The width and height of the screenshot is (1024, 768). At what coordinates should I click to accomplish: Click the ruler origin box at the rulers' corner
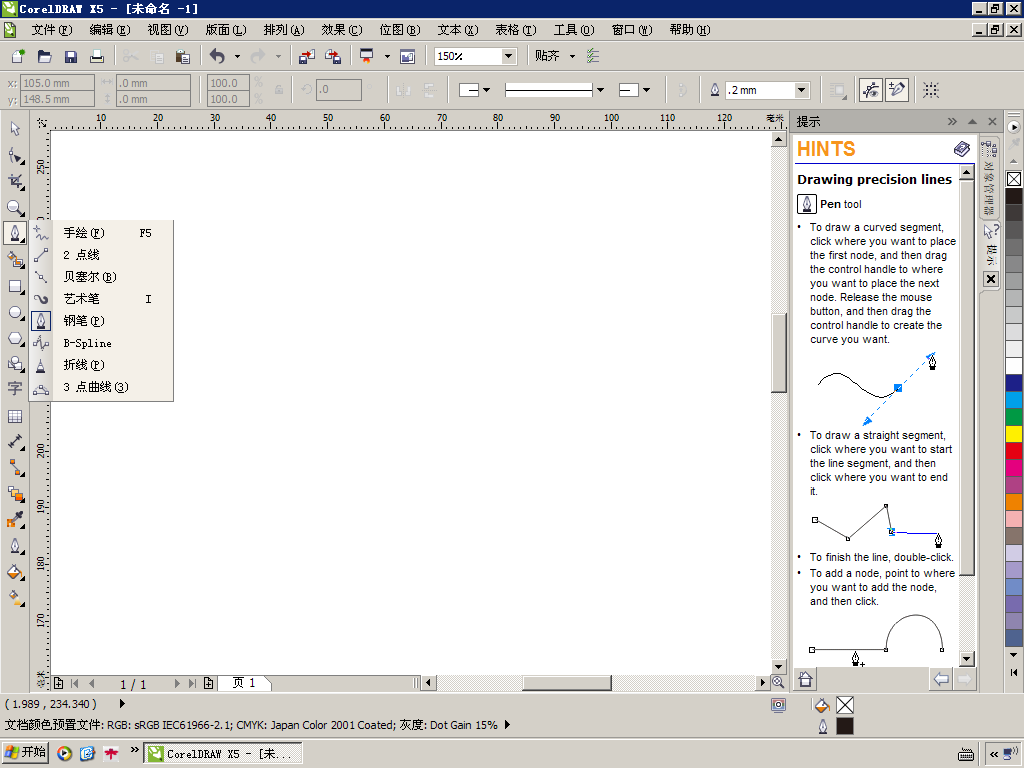click(42, 122)
